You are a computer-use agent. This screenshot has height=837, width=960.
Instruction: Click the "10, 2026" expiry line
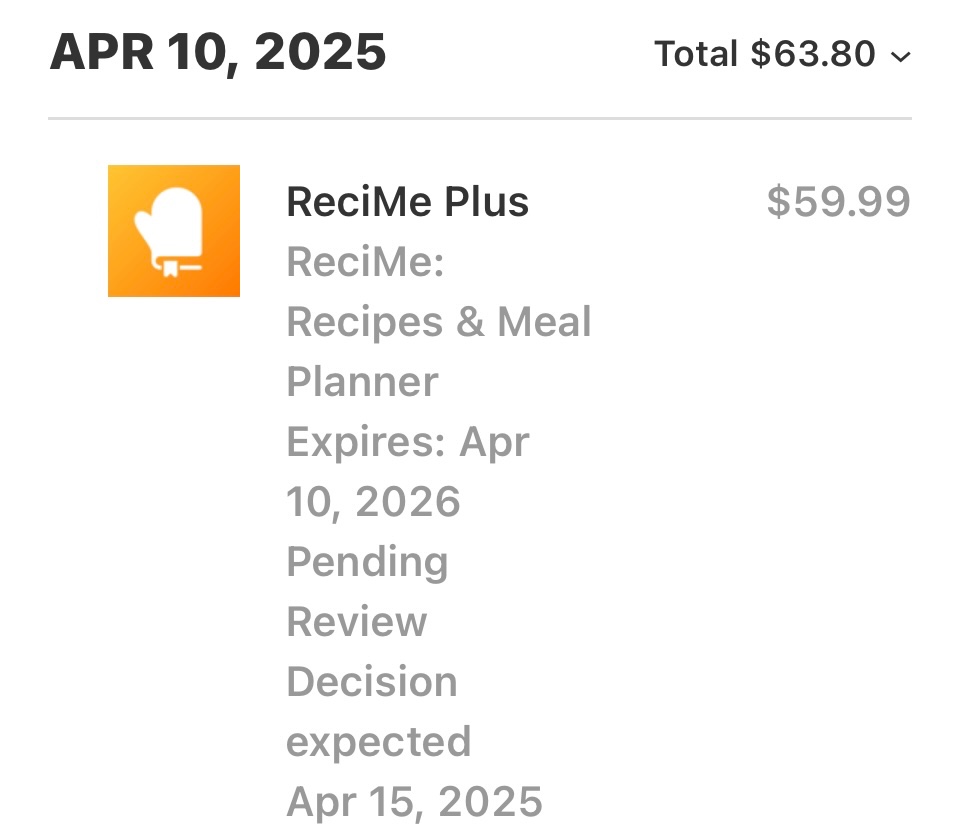click(373, 502)
